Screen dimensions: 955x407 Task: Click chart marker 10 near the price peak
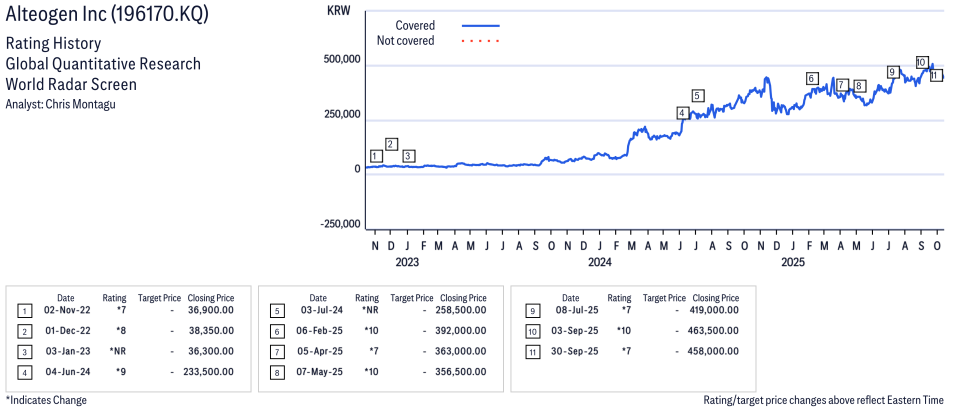pos(921,62)
